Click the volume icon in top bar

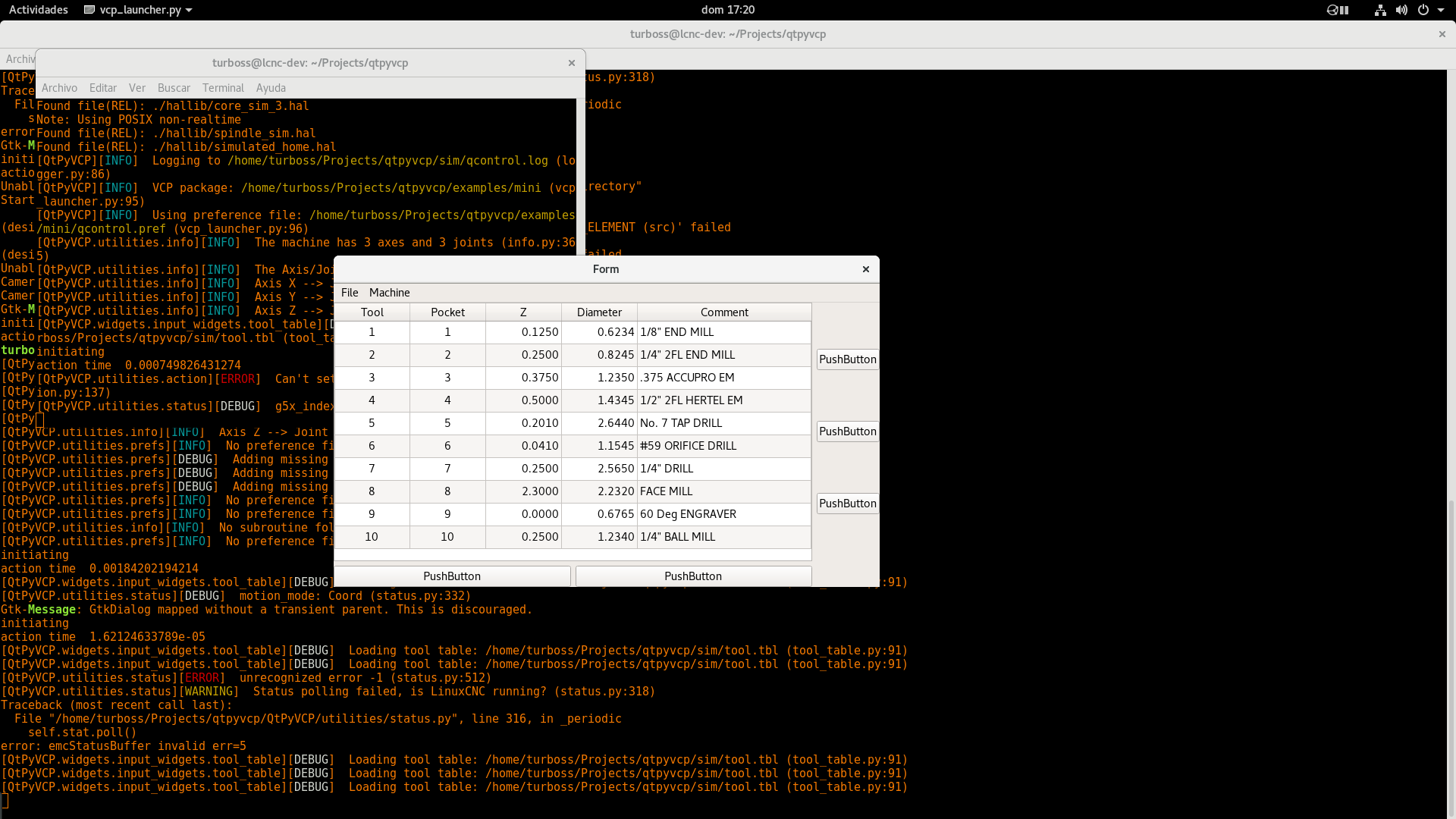click(x=1401, y=10)
